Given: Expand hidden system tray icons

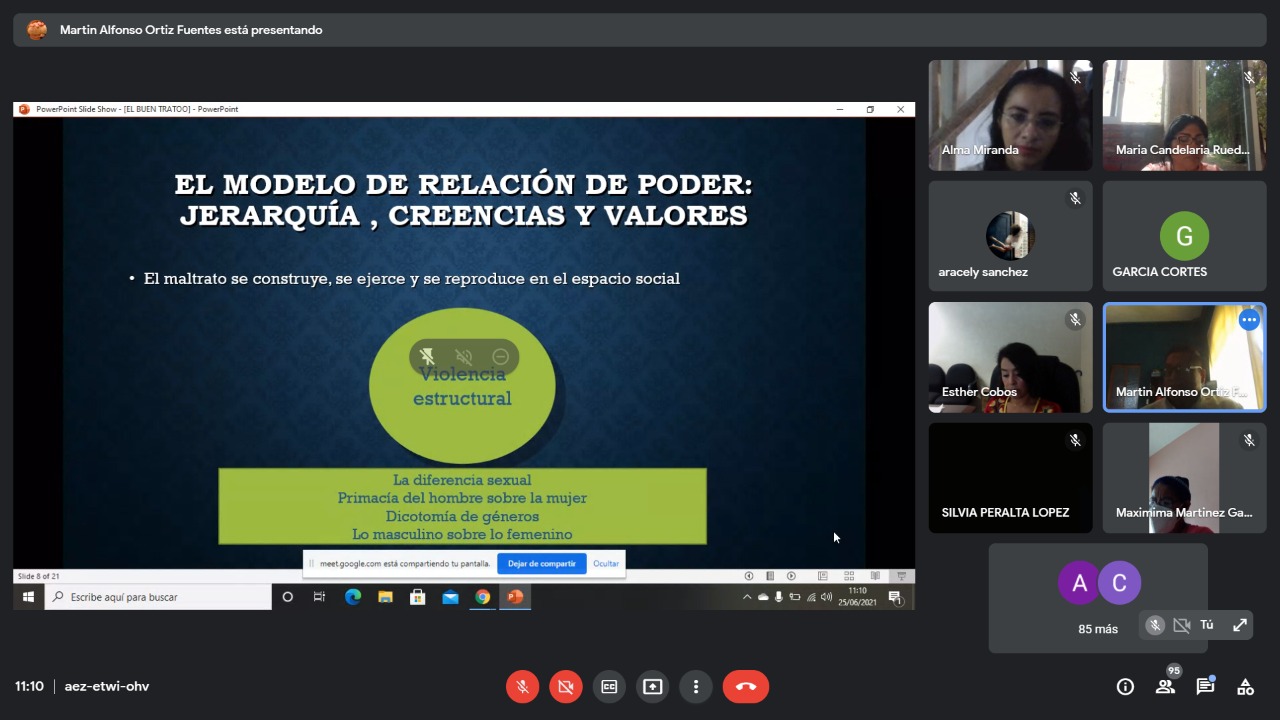Looking at the screenshot, I should (747, 597).
